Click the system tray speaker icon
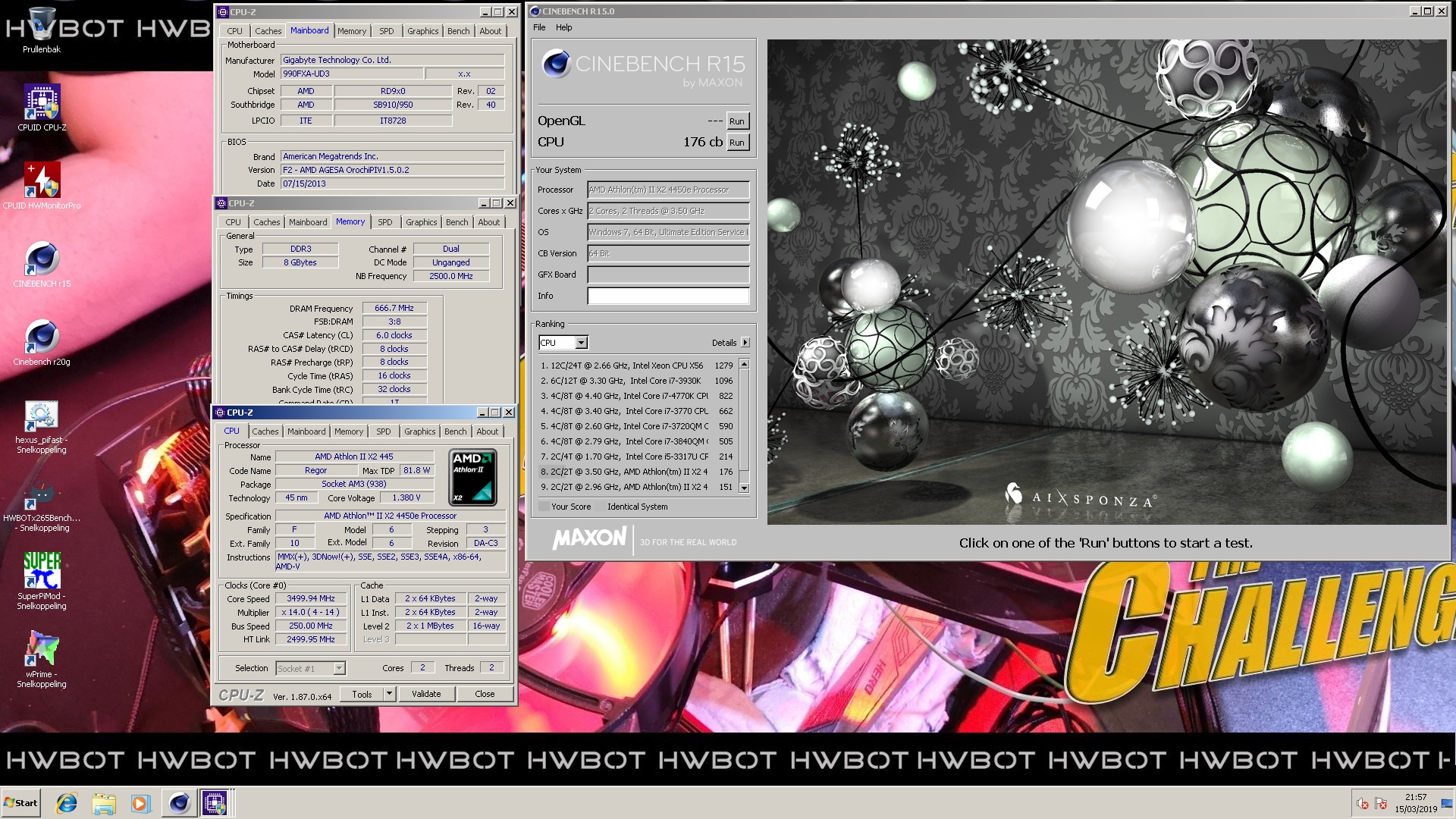1456x819 pixels. click(x=1362, y=804)
